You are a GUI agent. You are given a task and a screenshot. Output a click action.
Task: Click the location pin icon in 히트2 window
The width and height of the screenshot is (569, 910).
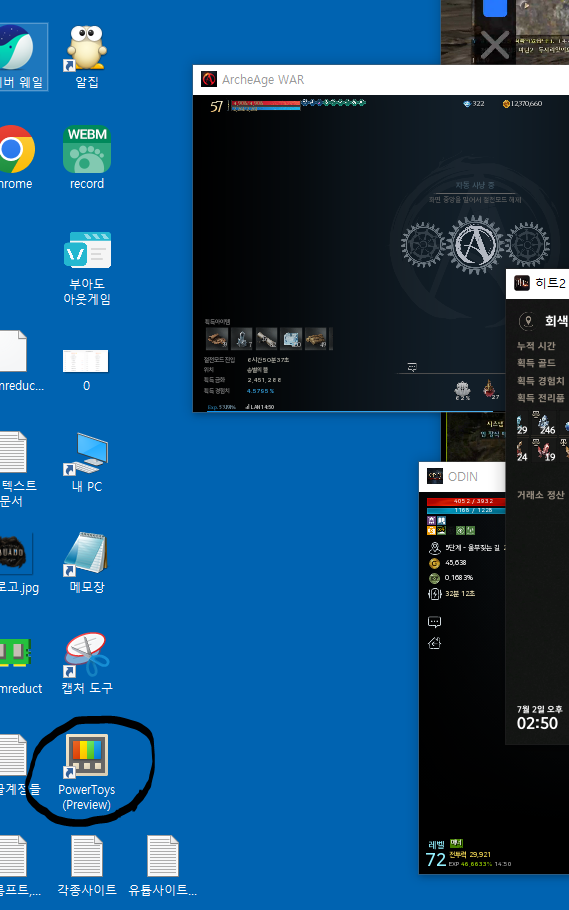(x=527, y=320)
